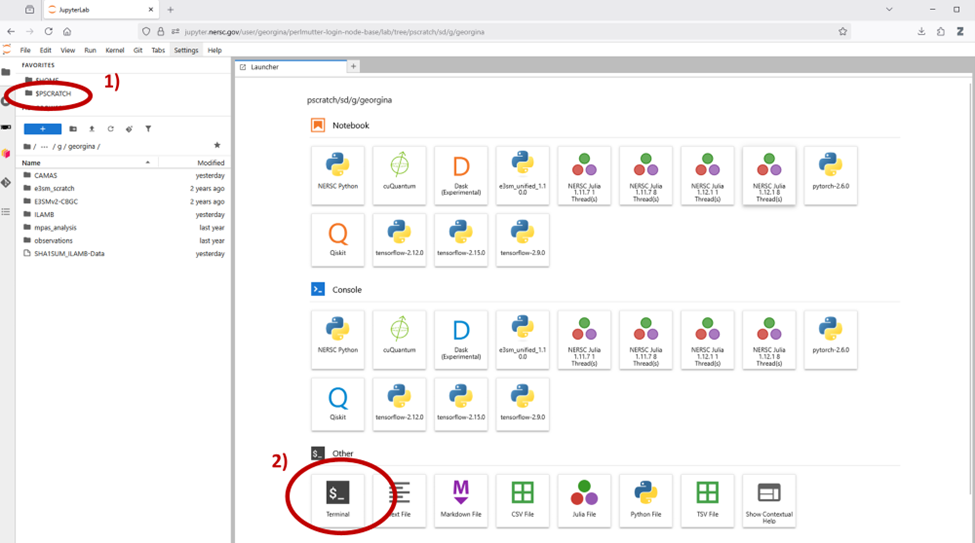
Task: Click the upload files icon
Action: pyautogui.click(x=92, y=129)
